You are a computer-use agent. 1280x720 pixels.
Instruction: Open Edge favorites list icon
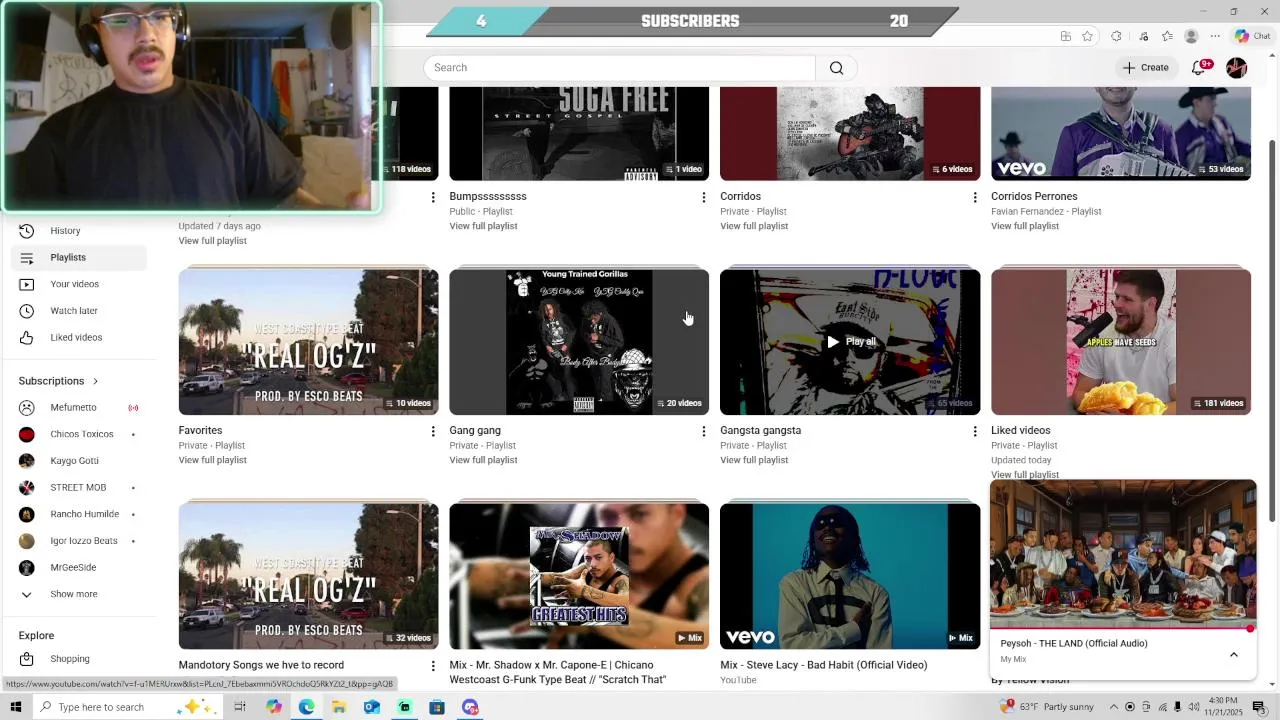coord(1167,36)
